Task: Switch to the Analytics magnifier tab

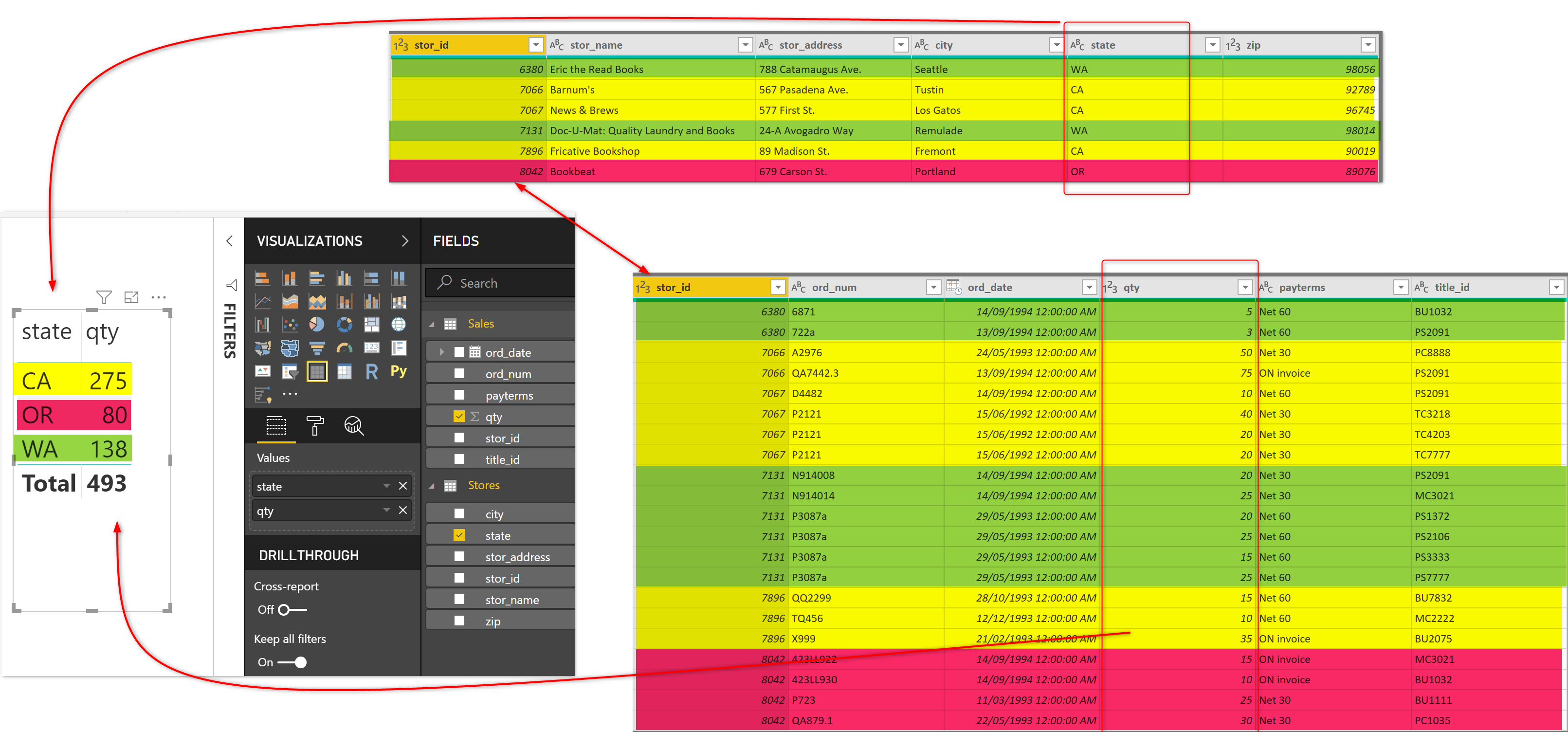Action: [x=354, y=425]
